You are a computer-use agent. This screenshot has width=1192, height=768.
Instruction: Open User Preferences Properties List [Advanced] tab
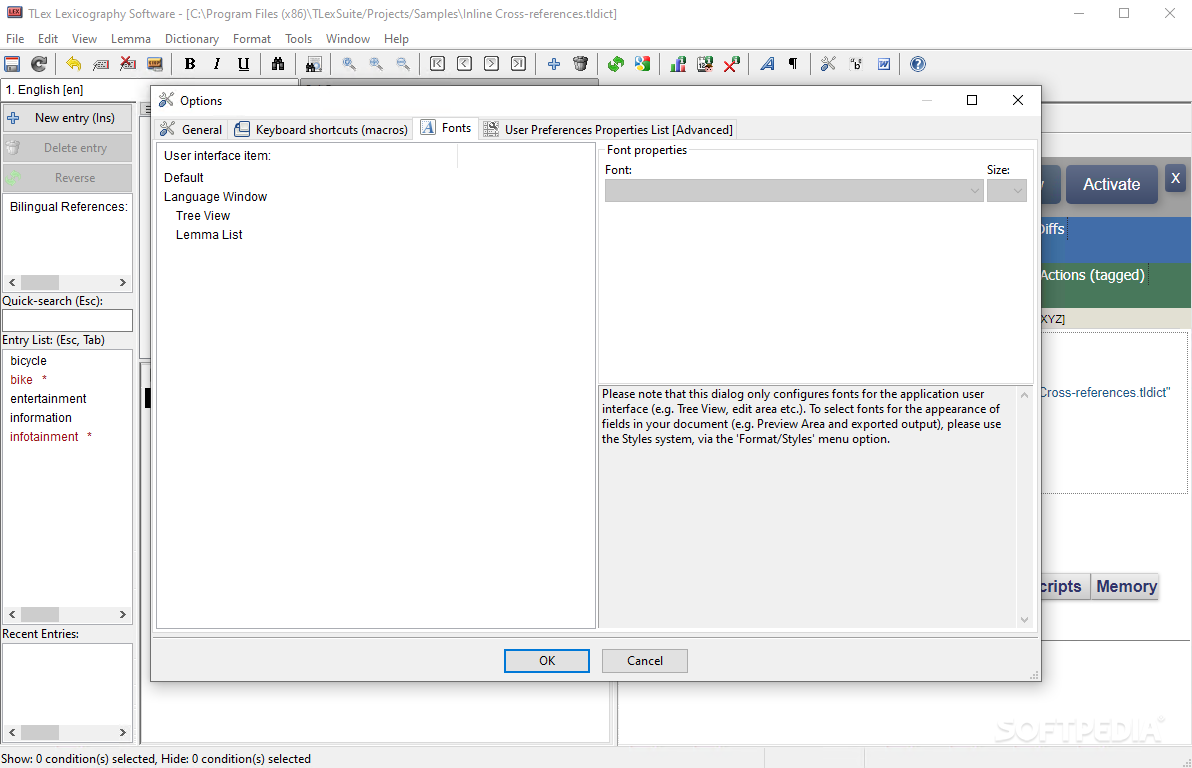(608, 129)
